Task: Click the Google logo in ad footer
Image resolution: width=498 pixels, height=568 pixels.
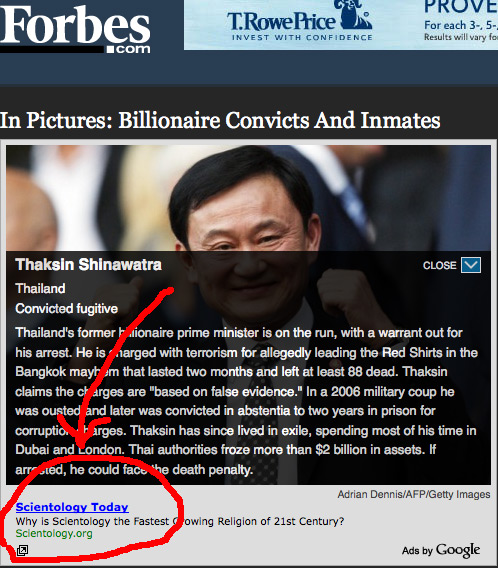Action: [x=458, y=550]
